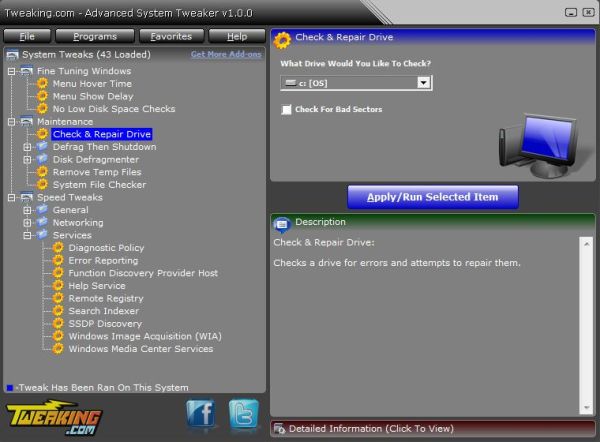Expand the Defrag Then Shutdown node
The width and height of the screenshot is (600, 442).
point(27,147)
